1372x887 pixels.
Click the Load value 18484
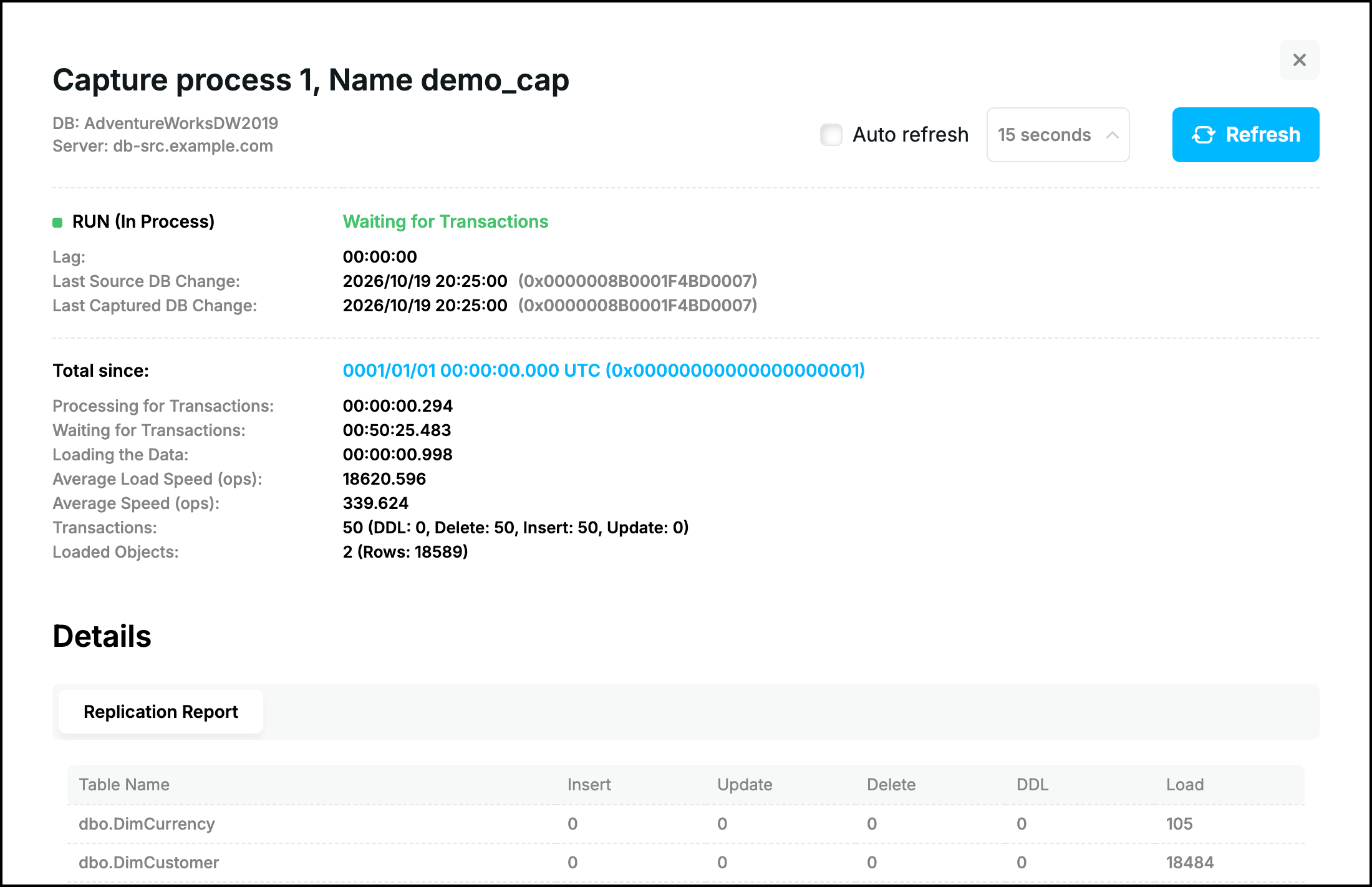(x=1190, y=862)
